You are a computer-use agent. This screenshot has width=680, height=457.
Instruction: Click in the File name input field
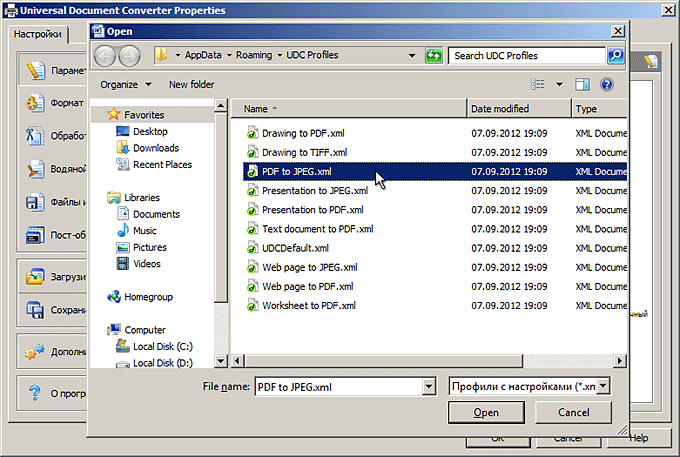(339, 387)
